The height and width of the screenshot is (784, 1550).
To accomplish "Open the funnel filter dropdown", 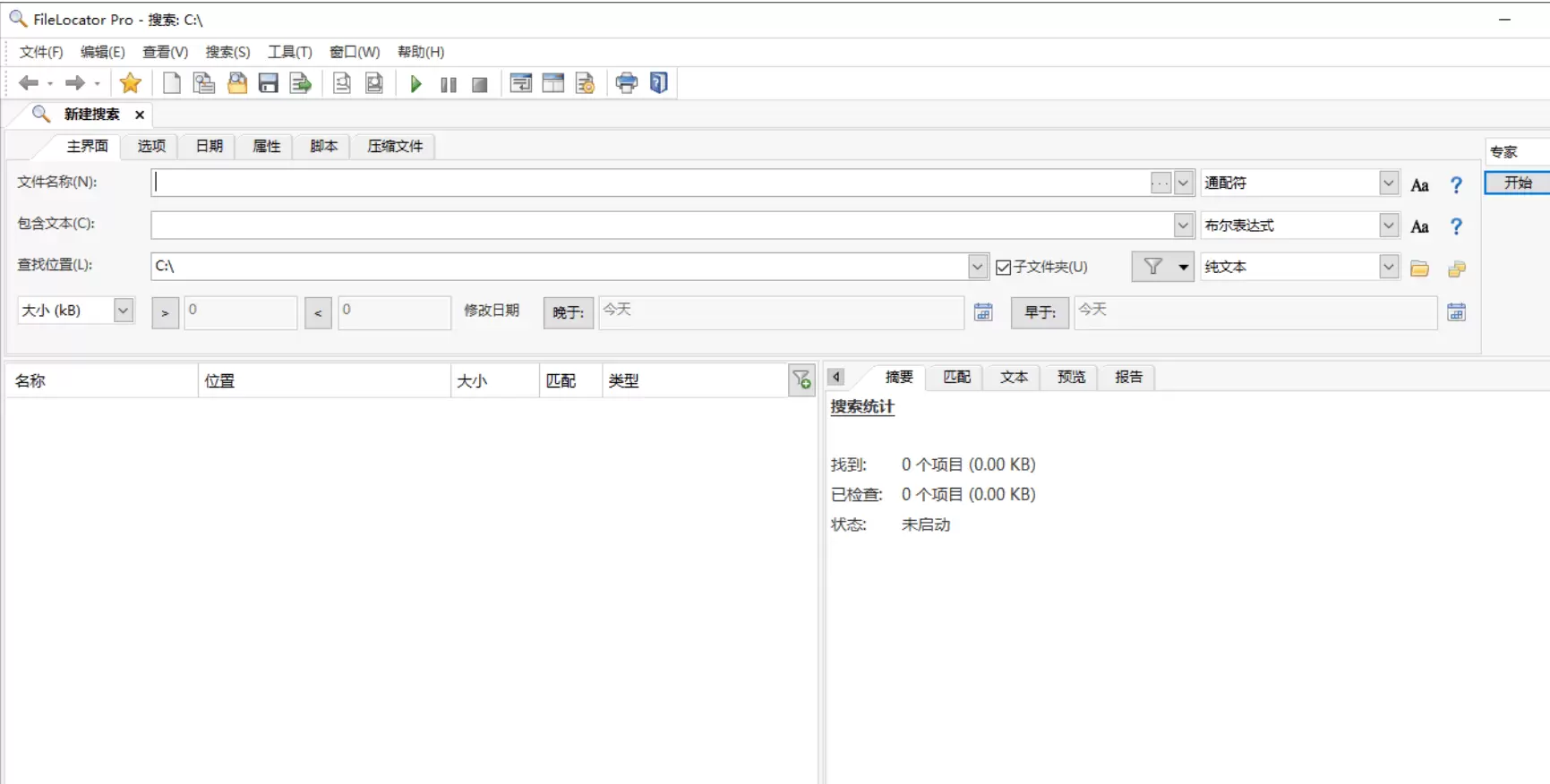I will tap(1163, 267).
